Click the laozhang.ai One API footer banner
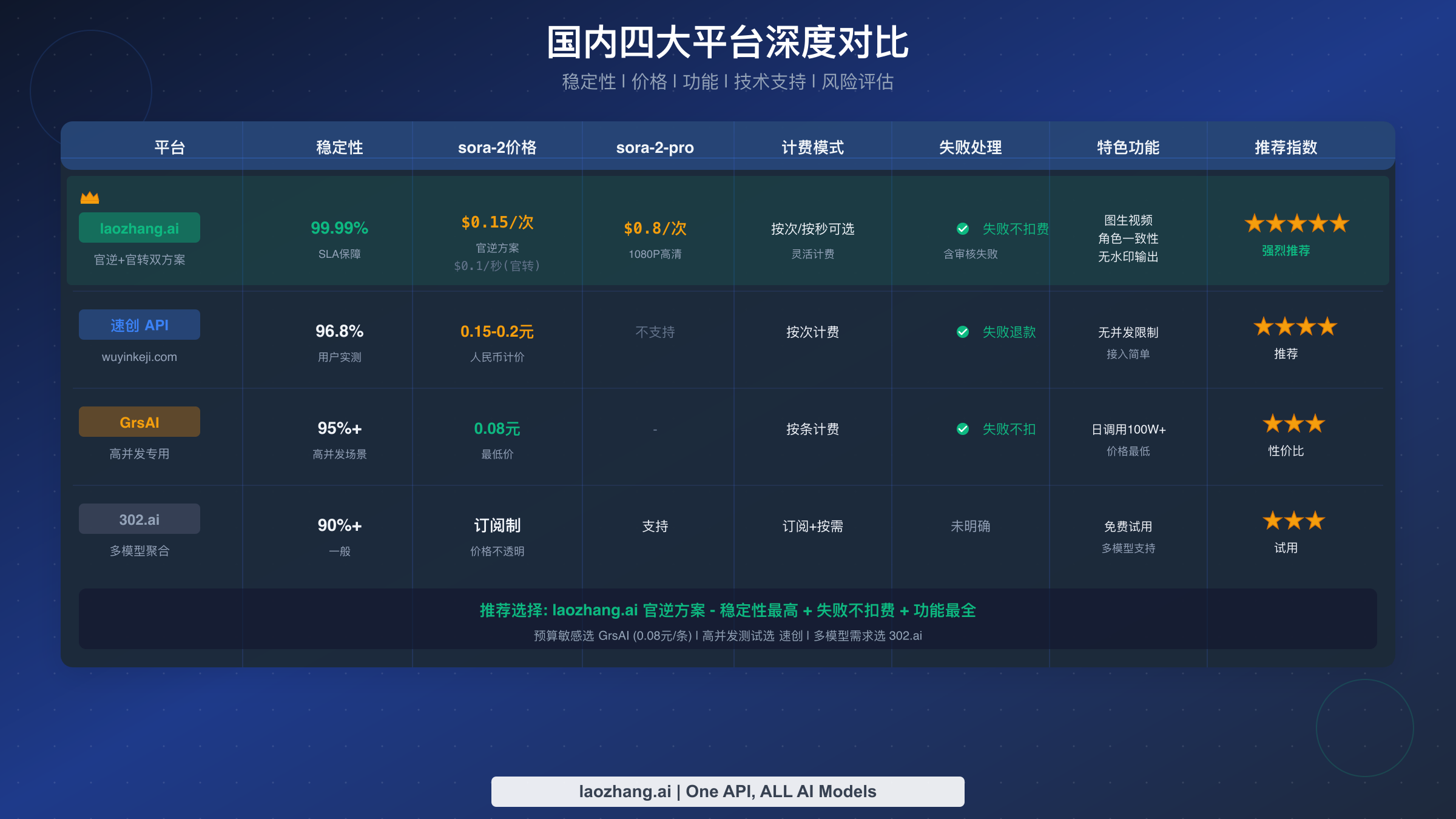Viewport: 1456px width, 819px height. pos(727,791)
